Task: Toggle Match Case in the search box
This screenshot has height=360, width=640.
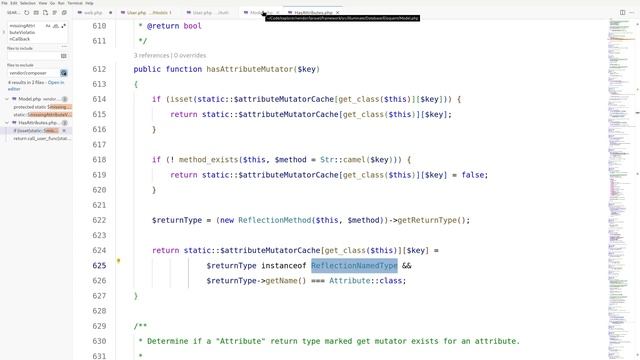Action: (48, 26)
